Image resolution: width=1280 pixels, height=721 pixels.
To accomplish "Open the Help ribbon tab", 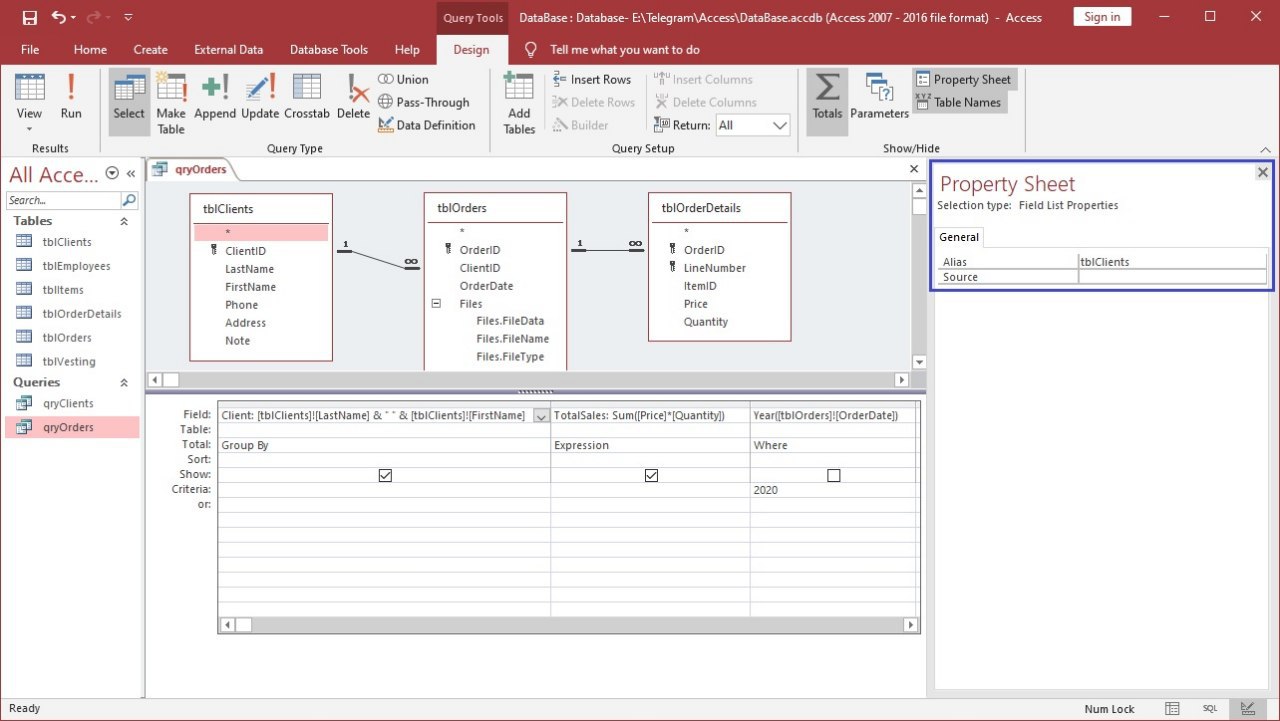I will (x=407, y=49).
